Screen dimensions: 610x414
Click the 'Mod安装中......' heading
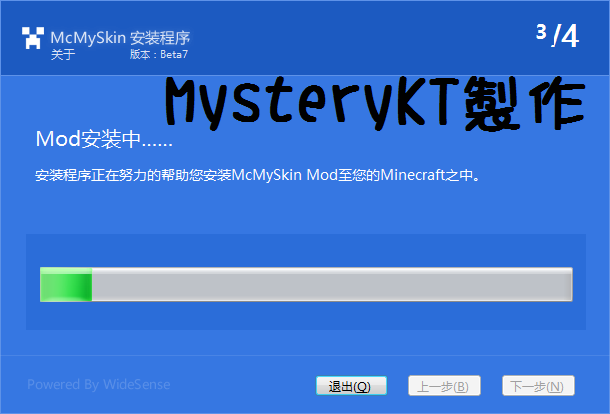click(x=104, y=139)
